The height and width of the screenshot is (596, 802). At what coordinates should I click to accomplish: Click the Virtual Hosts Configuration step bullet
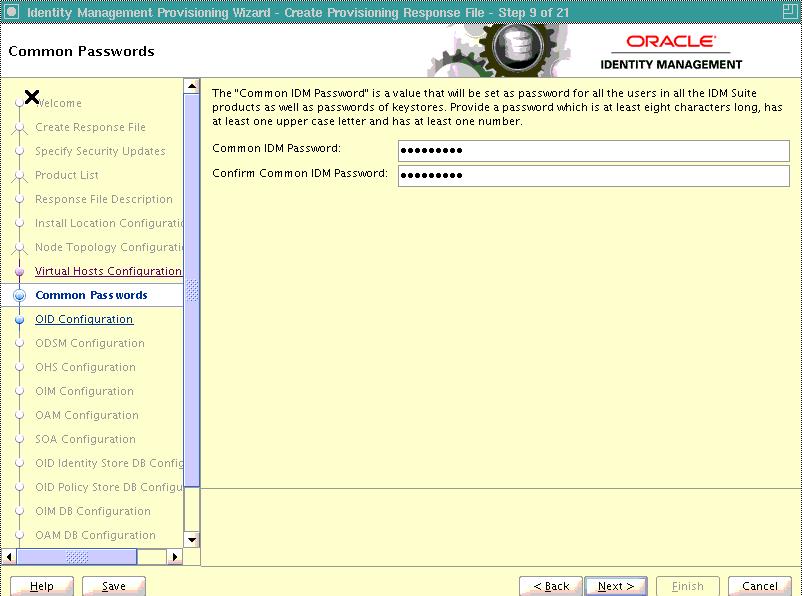[19, 271]
